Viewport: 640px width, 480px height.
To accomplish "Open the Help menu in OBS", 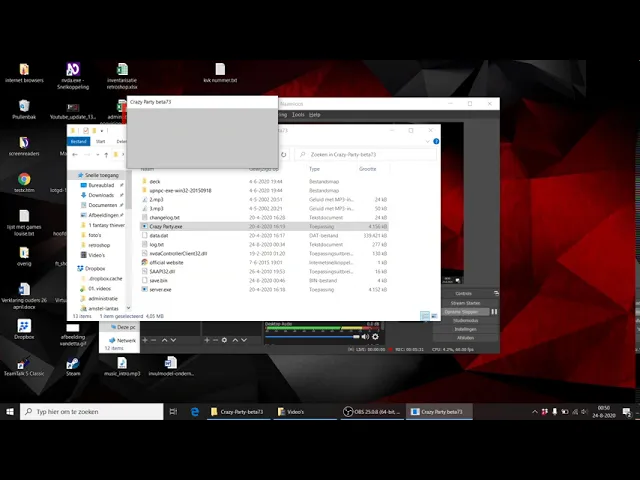I will (x=314, y=115).
